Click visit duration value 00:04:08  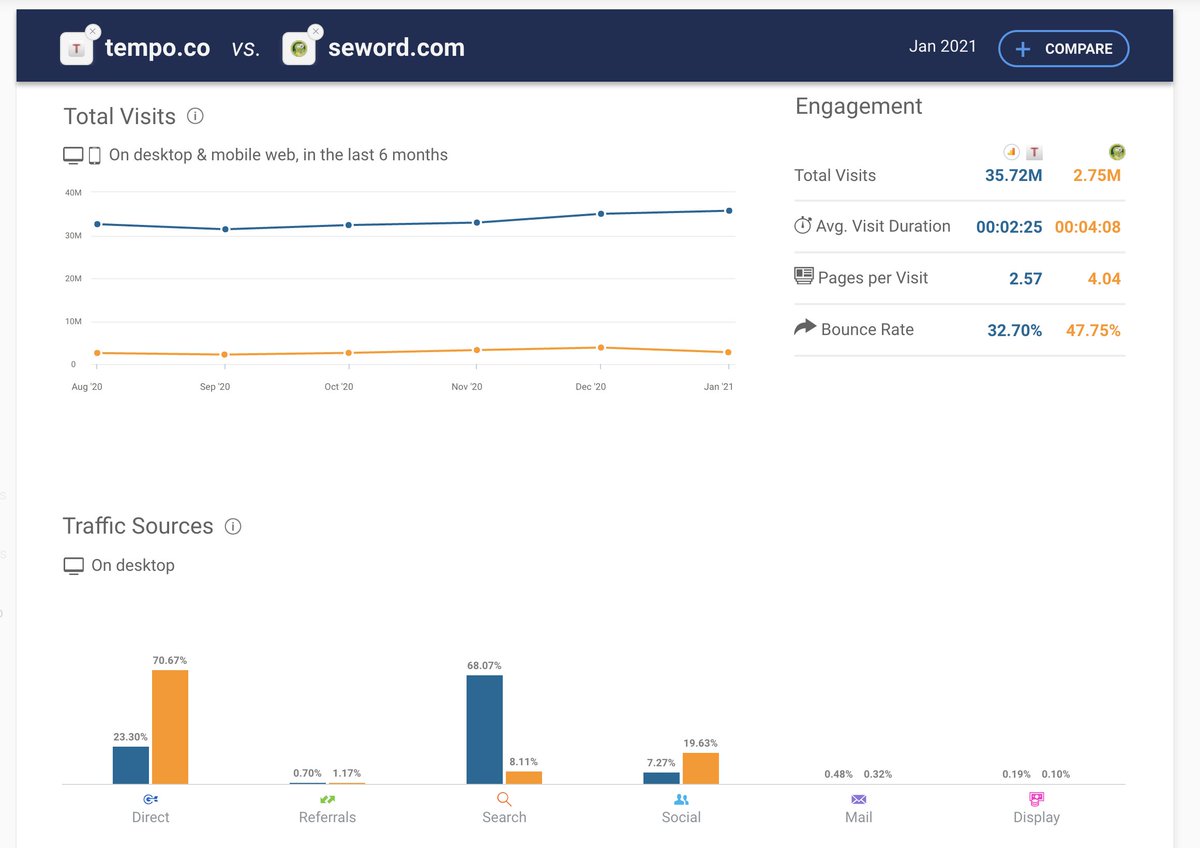pyautogui.click(x=1088, y=227)
